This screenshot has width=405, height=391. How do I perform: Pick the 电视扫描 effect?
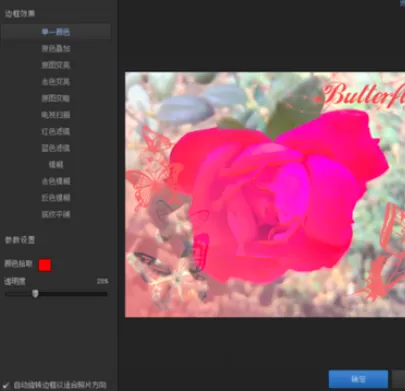point(56,115)
